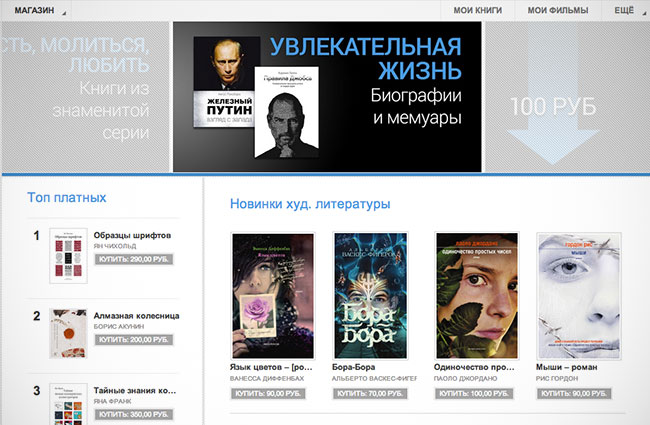Show the Есть, молиться, любить banner slide
Screen dimensions: 650x425
85,97
